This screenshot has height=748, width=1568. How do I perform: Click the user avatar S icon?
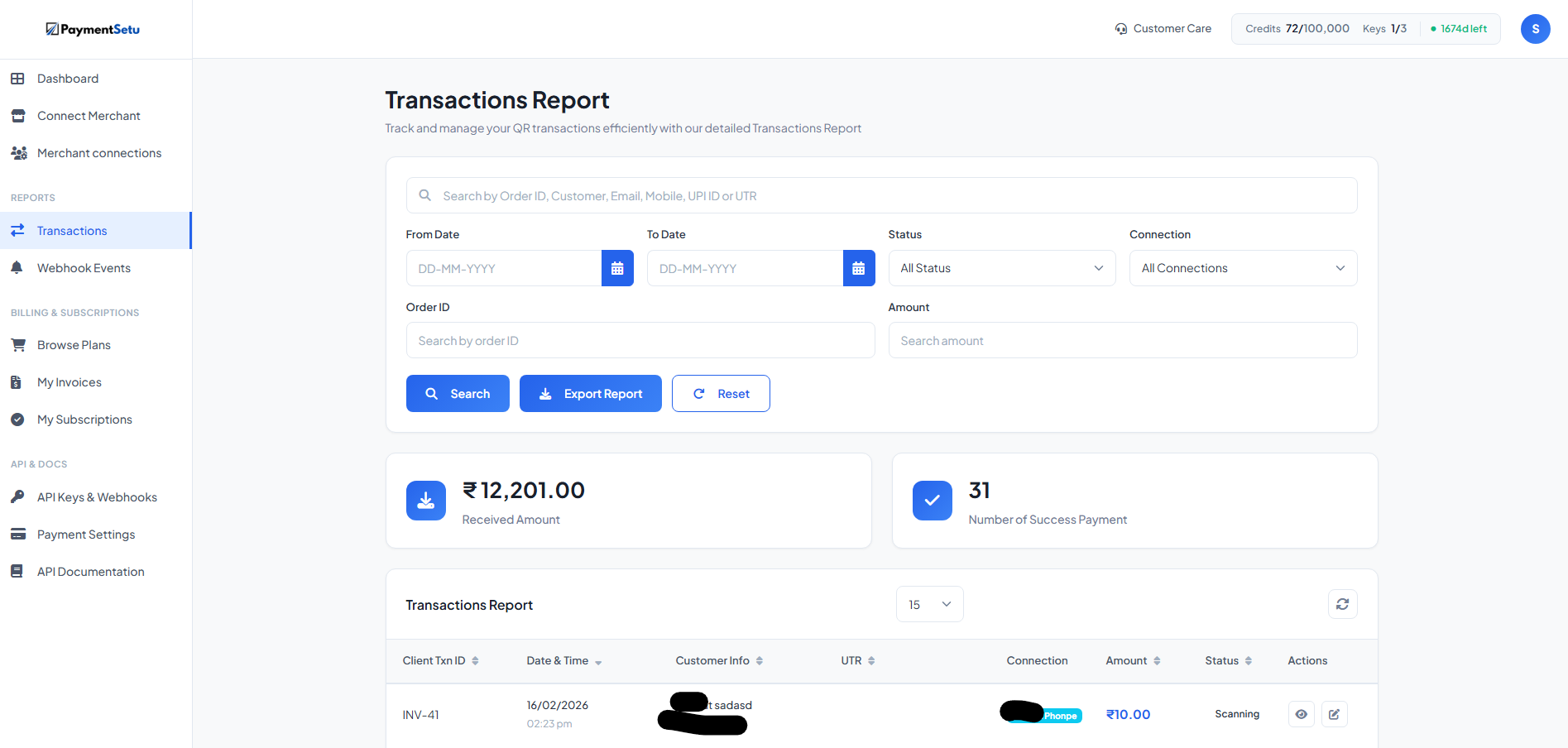[1535, 29]
